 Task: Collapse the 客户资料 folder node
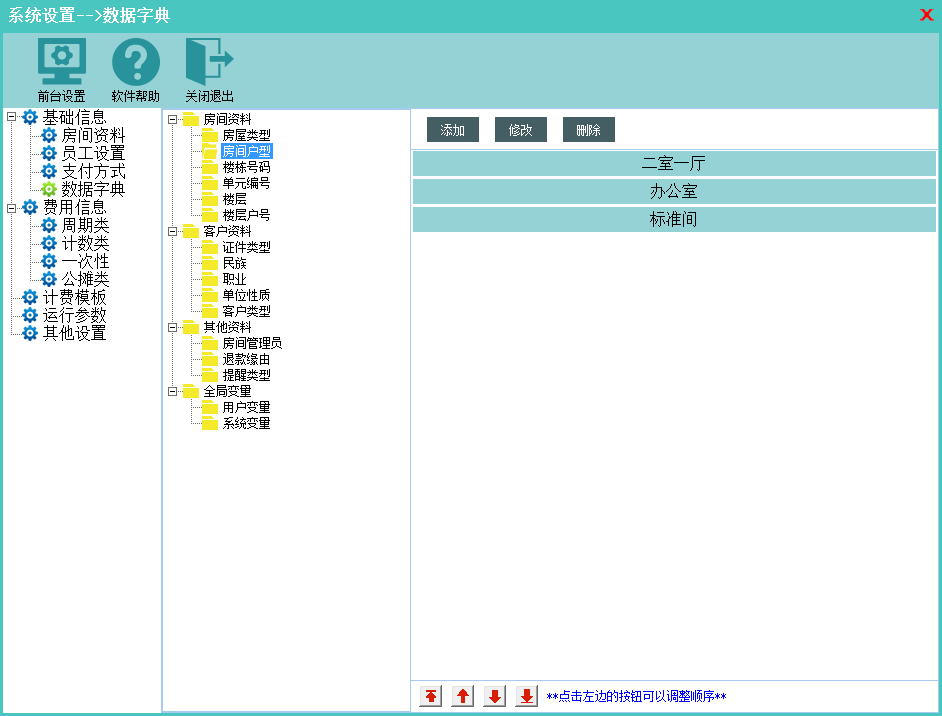[x=173, y=231]
